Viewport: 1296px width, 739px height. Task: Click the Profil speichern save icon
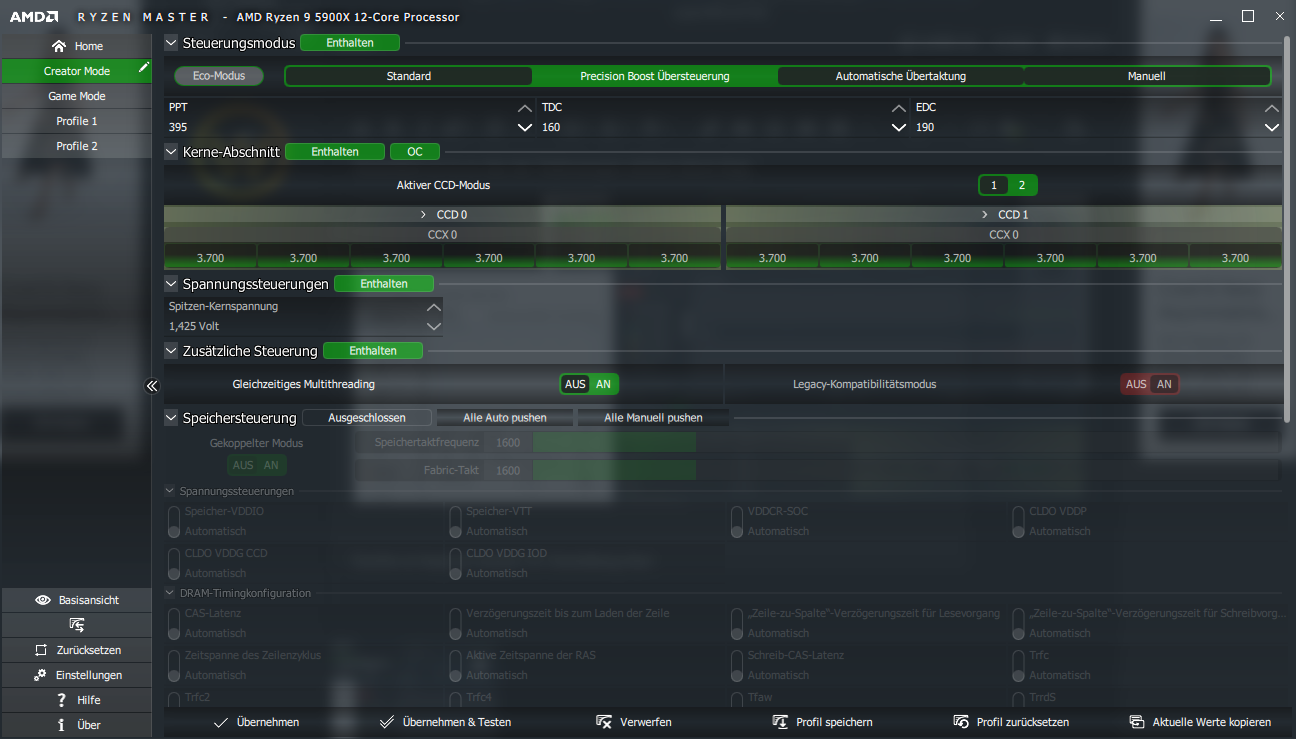(x=781, y=722)
